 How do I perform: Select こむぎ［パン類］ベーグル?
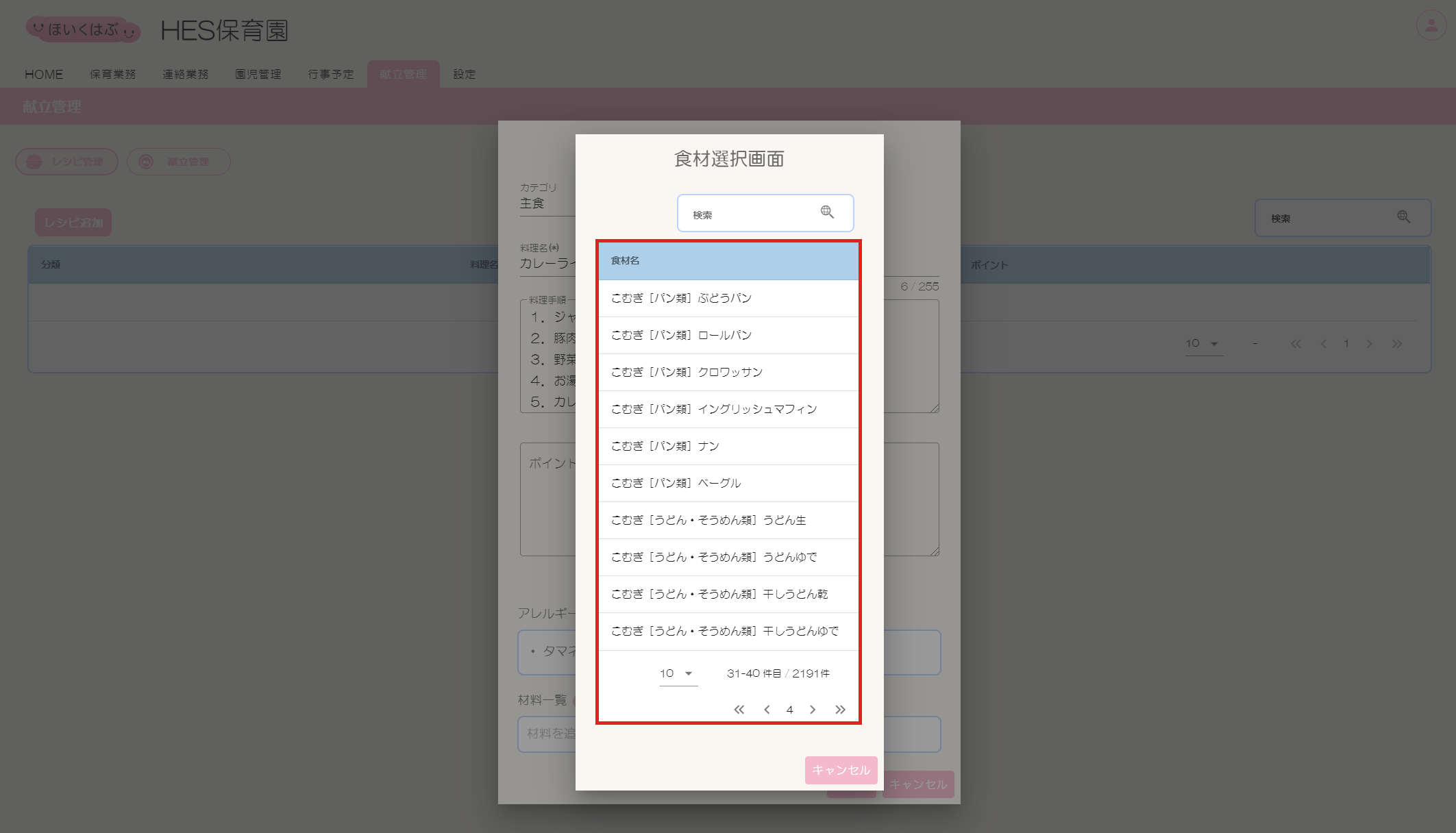coord(728,483)
